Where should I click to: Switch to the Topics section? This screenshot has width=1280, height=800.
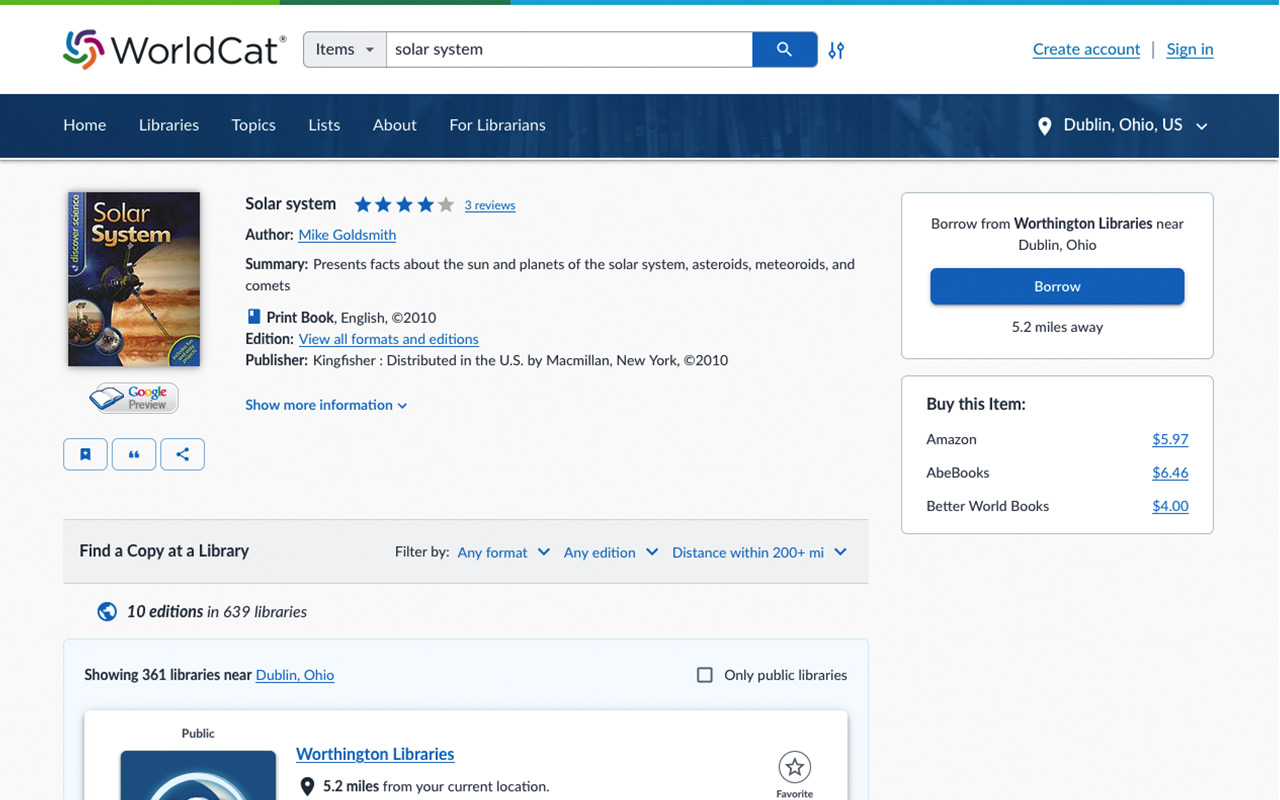(253, 125)
